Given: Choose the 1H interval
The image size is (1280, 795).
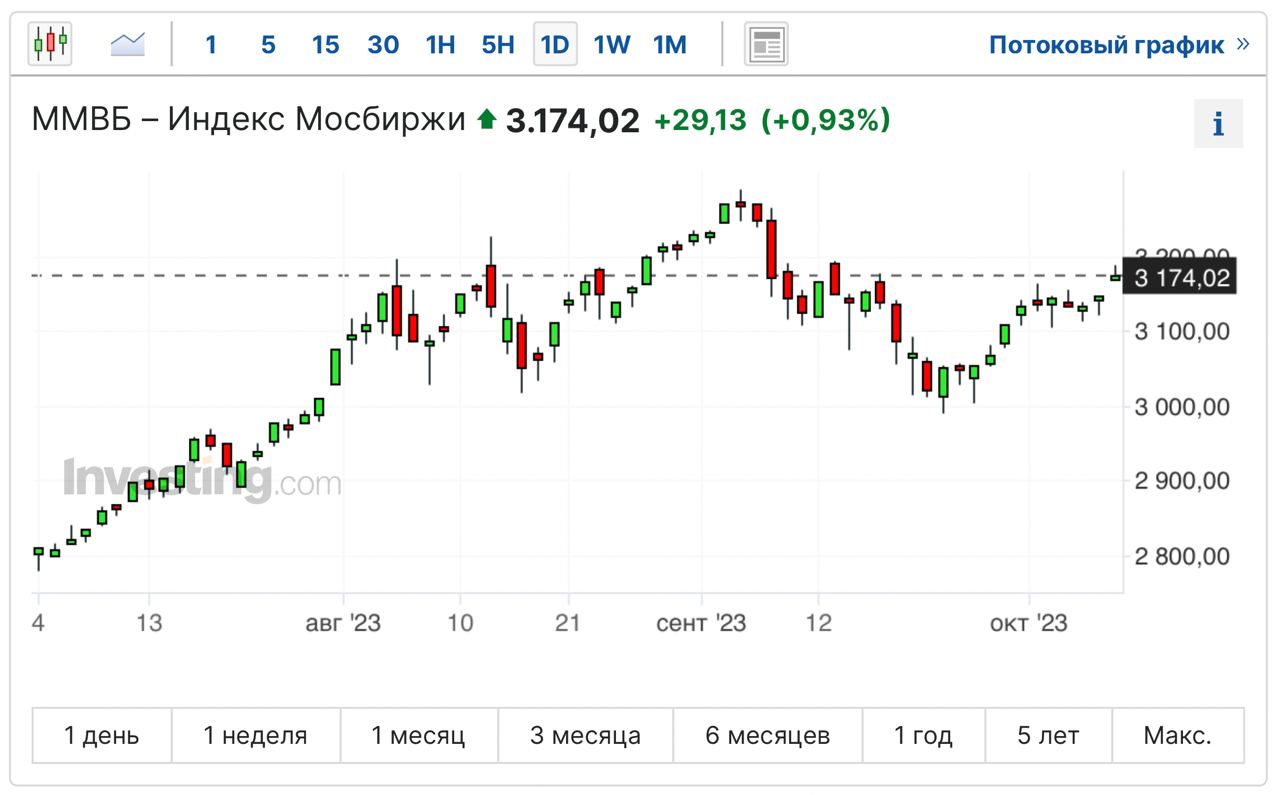Looking at the screenshot, I should tap(440, 44).
